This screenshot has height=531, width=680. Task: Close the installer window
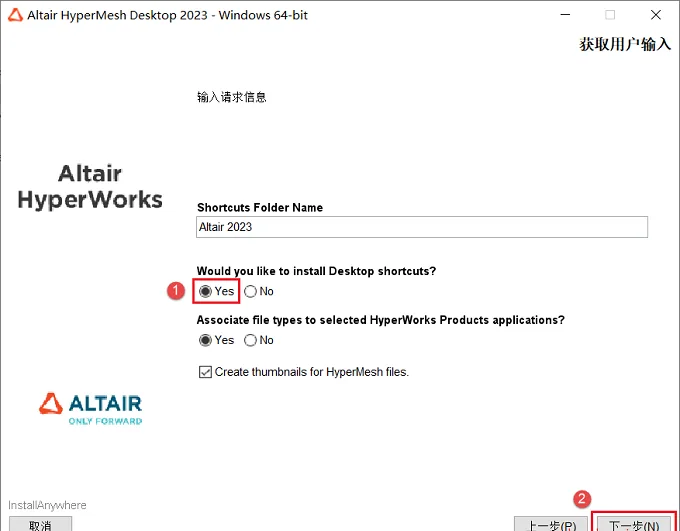click(x=656, y=15)
